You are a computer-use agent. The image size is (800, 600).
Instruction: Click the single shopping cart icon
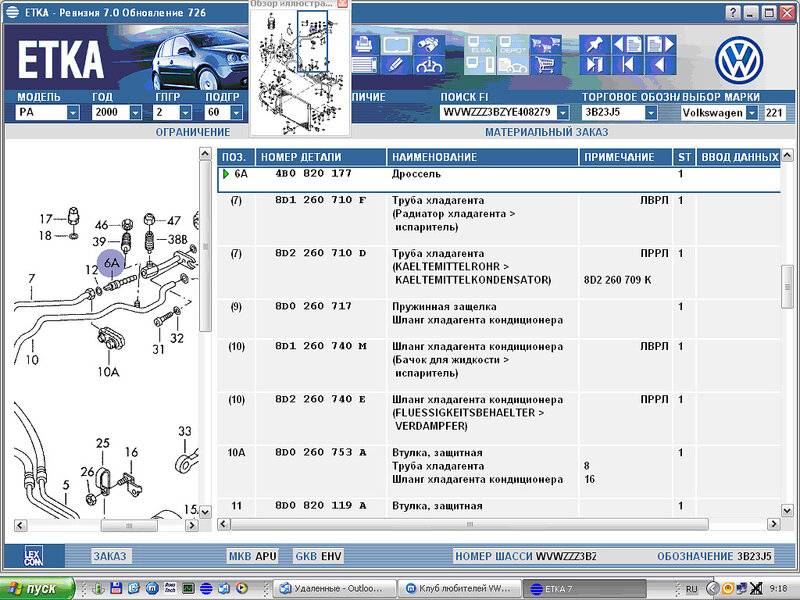(x=545, y=65)
